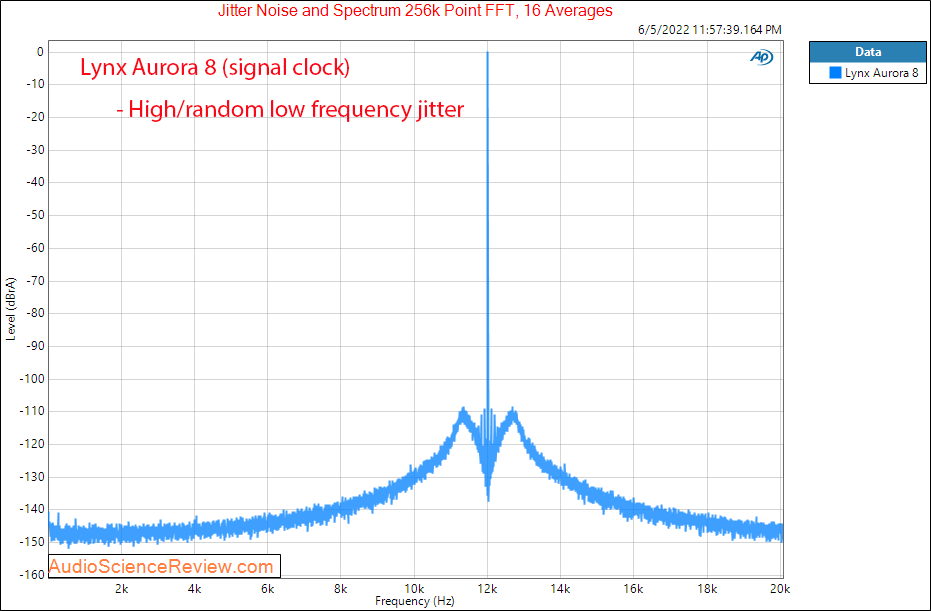Click the 20k frequency axis label
931x611 pixels.
[780, 588]
